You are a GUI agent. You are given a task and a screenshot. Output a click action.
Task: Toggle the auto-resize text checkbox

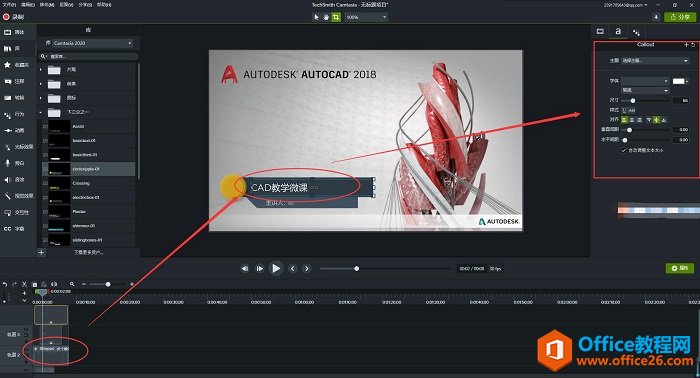coord(624,150)
